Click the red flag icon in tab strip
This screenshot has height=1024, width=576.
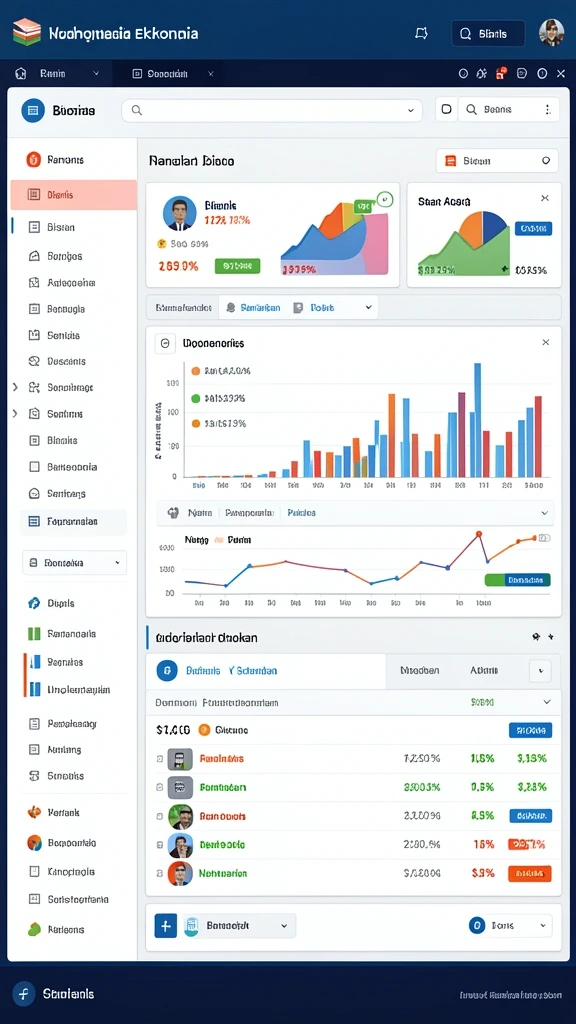tap(501, 74)
